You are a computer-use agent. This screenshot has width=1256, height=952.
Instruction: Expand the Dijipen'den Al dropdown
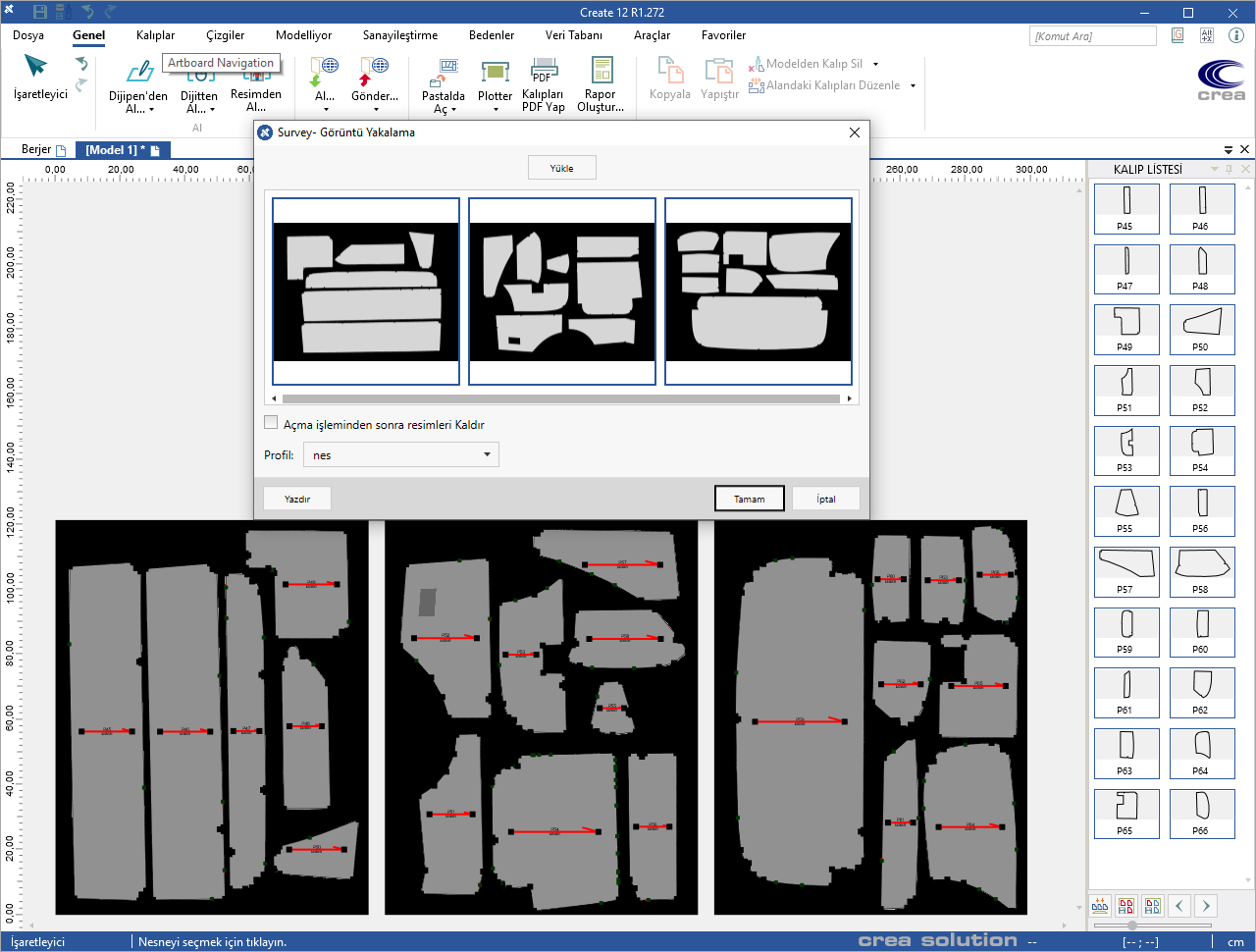pos(151,110)
